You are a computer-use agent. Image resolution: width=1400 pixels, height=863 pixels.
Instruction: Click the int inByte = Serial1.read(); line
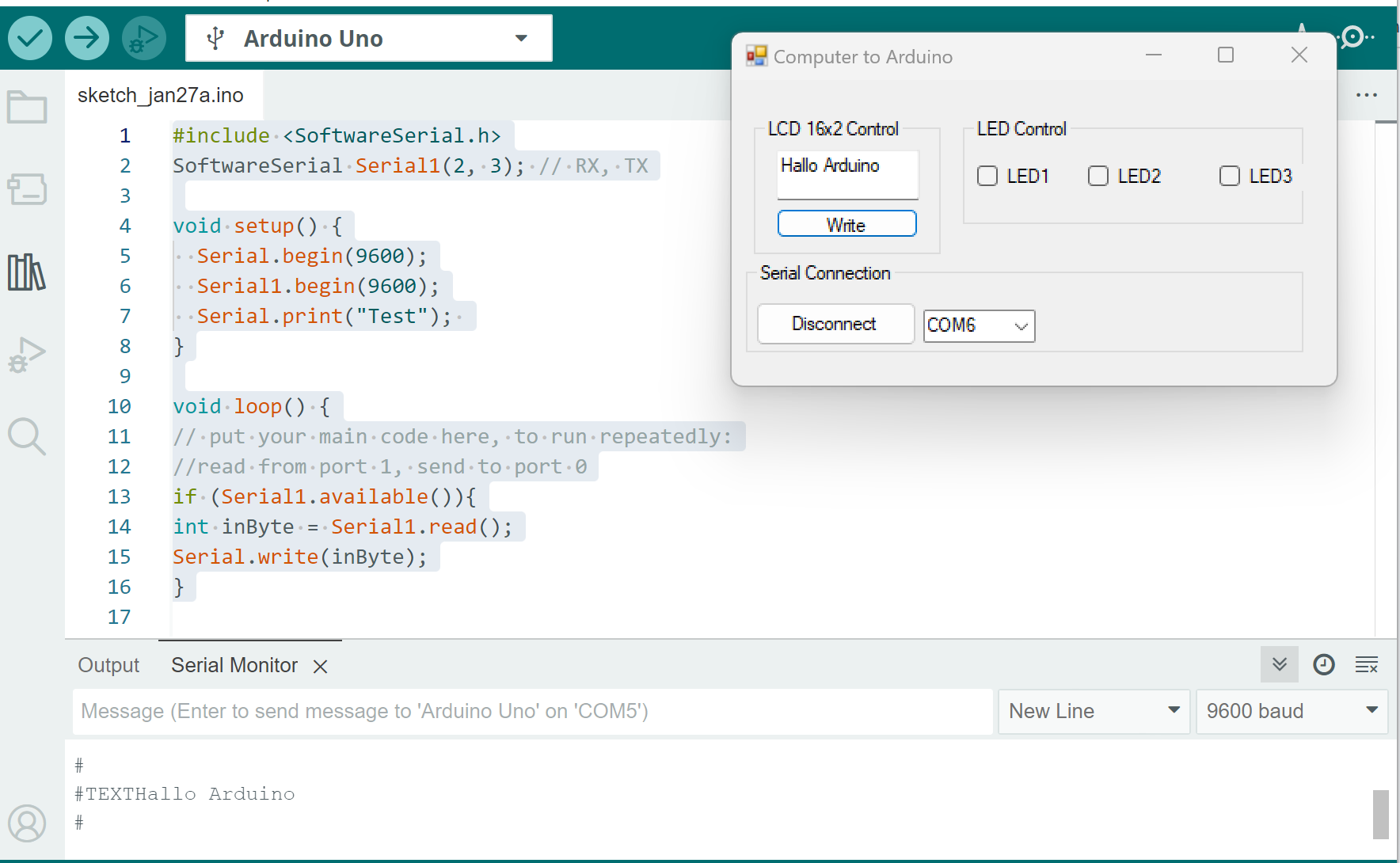click(343, 527)
